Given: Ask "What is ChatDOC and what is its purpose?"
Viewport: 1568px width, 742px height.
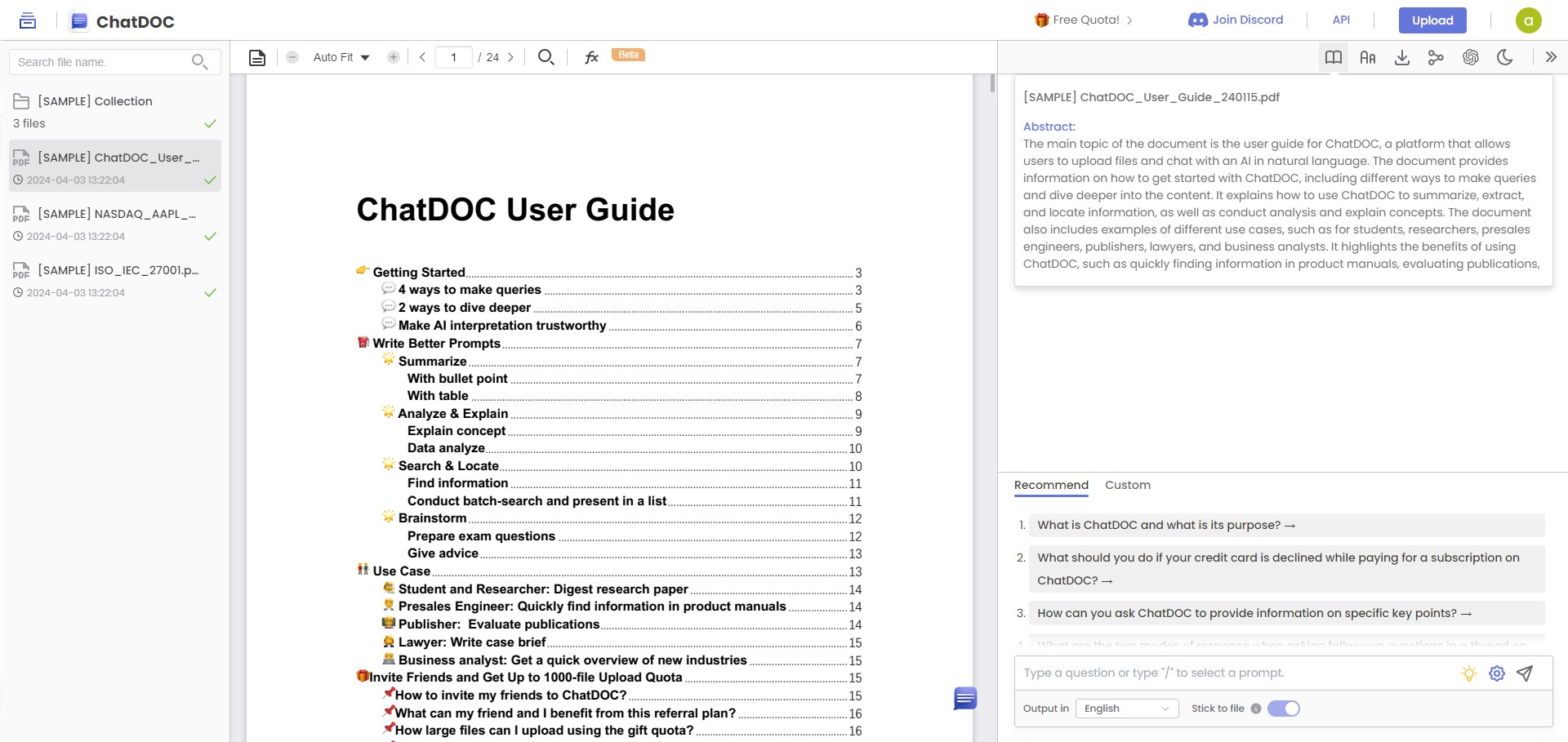Looking at the screenshot, I should 1287,525.
